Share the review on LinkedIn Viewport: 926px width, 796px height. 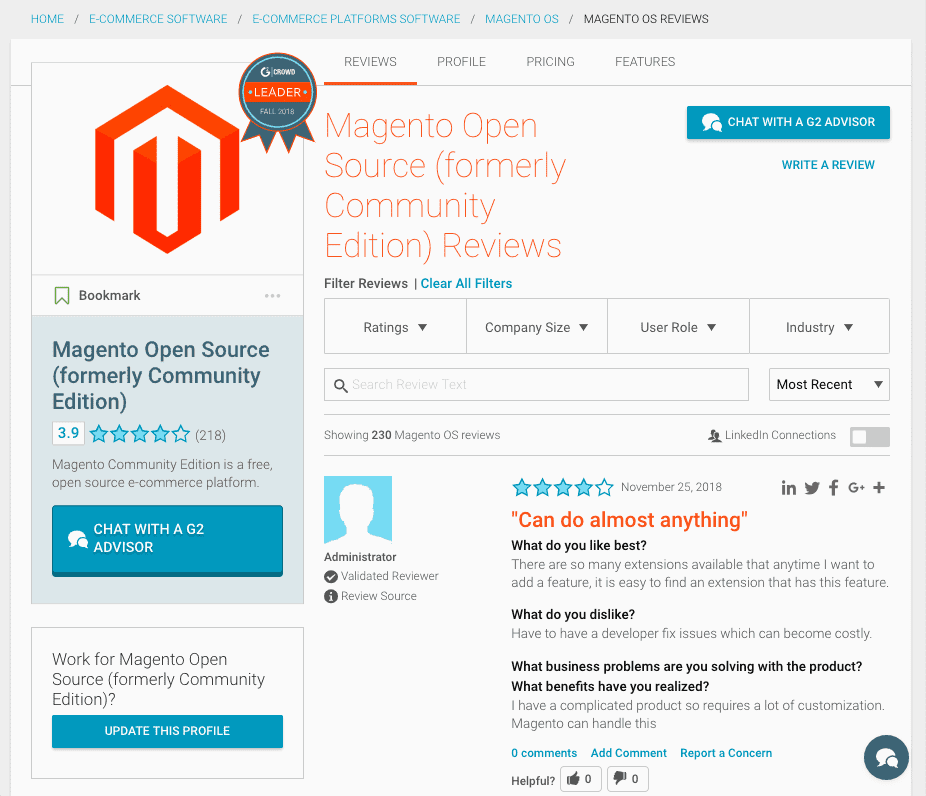click(x=788, y=488)
